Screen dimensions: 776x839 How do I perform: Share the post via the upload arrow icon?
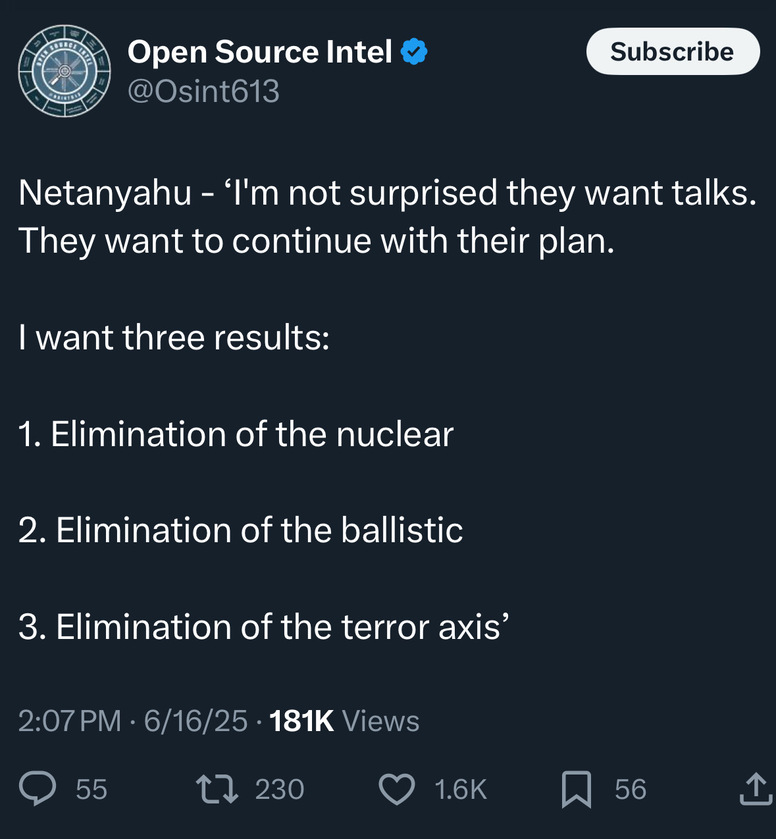click(756, 789)
